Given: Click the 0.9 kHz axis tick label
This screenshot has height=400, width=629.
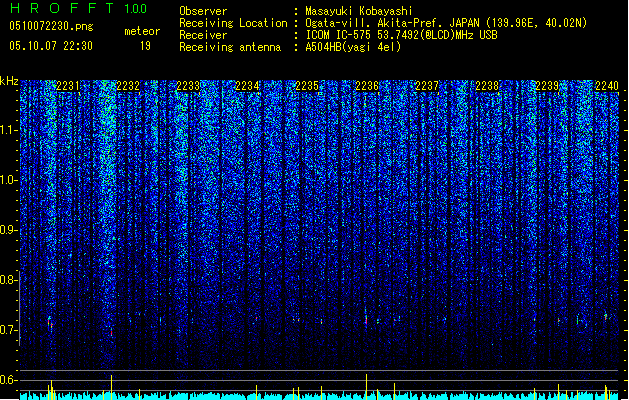Looking at the screenshot, I should click(9, 230).
